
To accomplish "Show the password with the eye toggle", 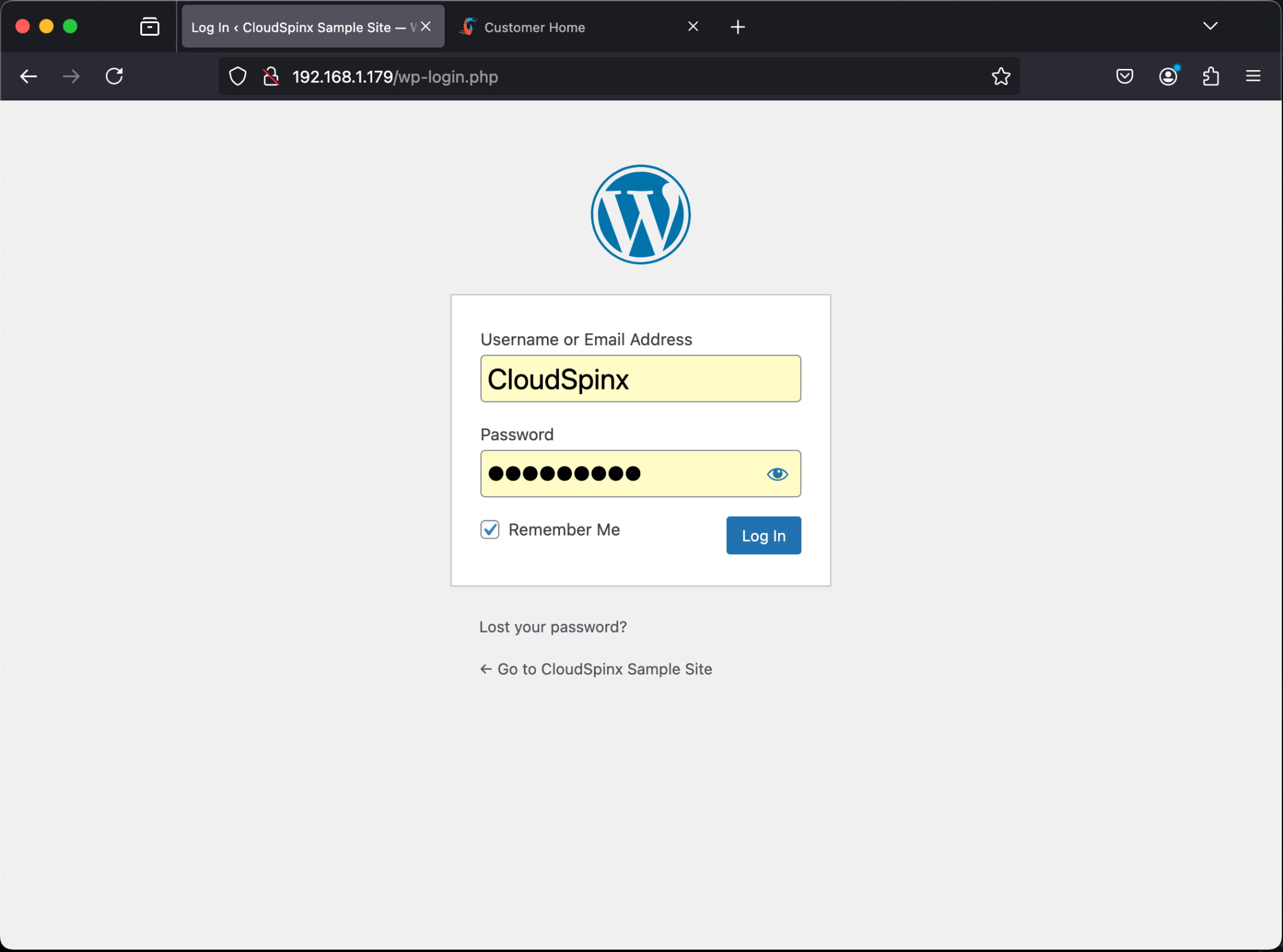I will pyautogui.click(x=777, y=474).
